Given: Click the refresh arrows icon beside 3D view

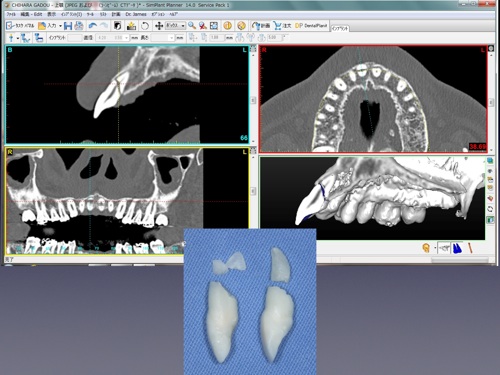Looking at the screenshot, I should (x=490, y=209).
